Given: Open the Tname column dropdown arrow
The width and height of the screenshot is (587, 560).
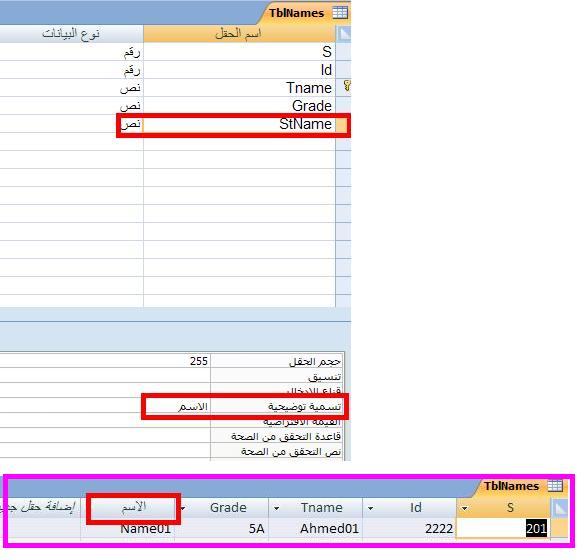Looking at the screenshot, I should 276,508.
